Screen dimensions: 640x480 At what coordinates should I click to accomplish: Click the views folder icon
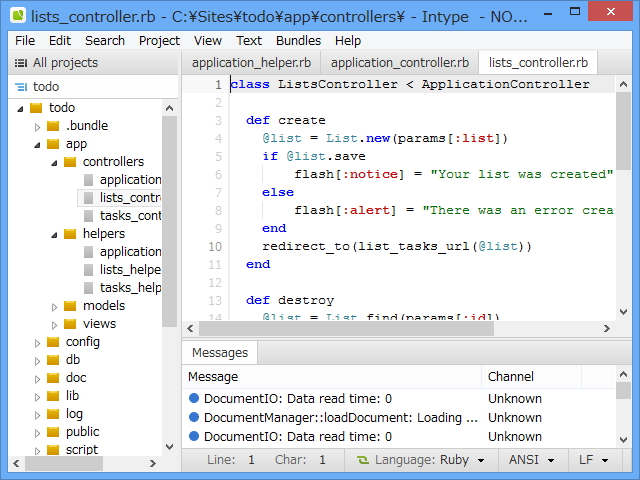(70, 324)
